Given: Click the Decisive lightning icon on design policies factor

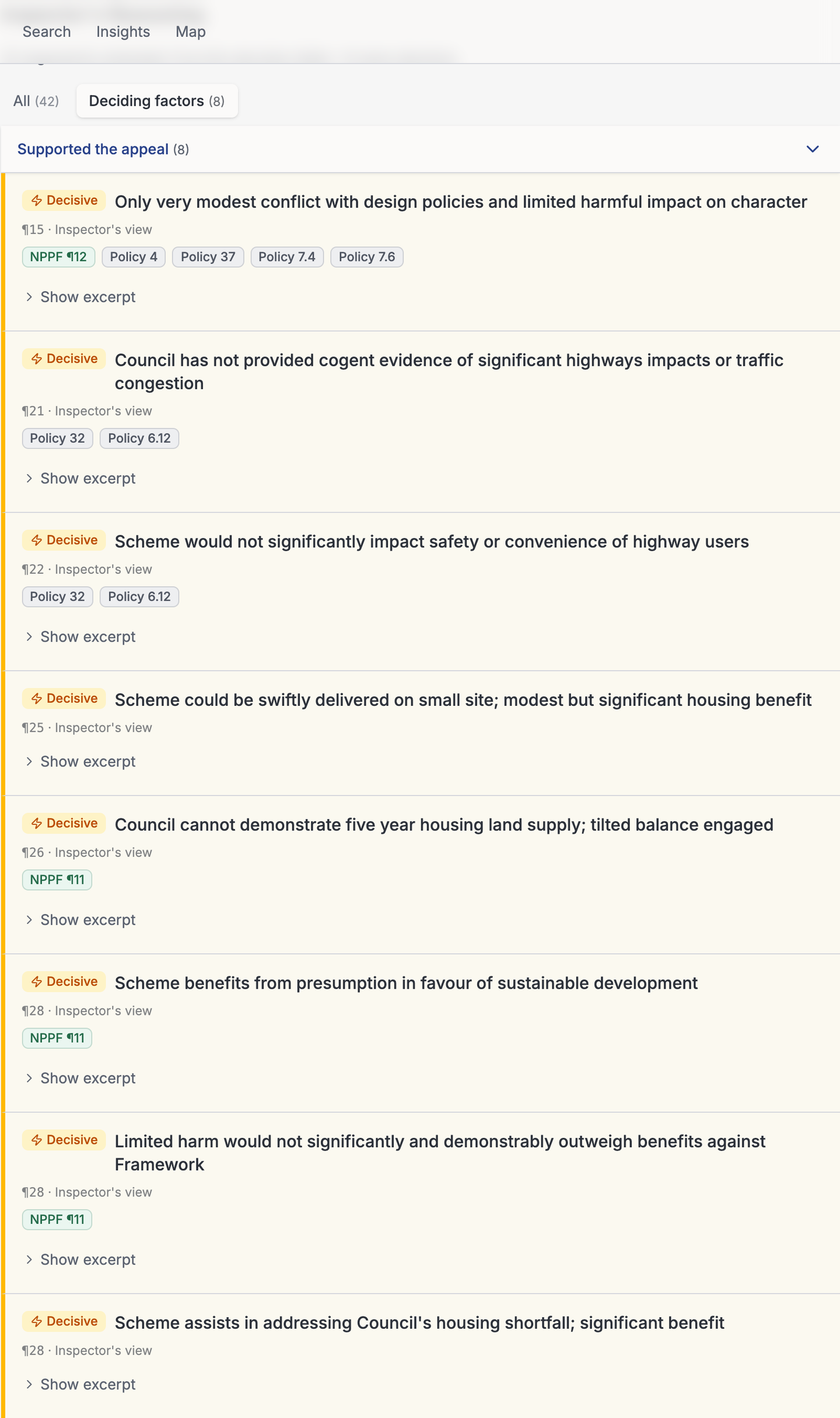Looking at the screenshot, I should point(37,200).
